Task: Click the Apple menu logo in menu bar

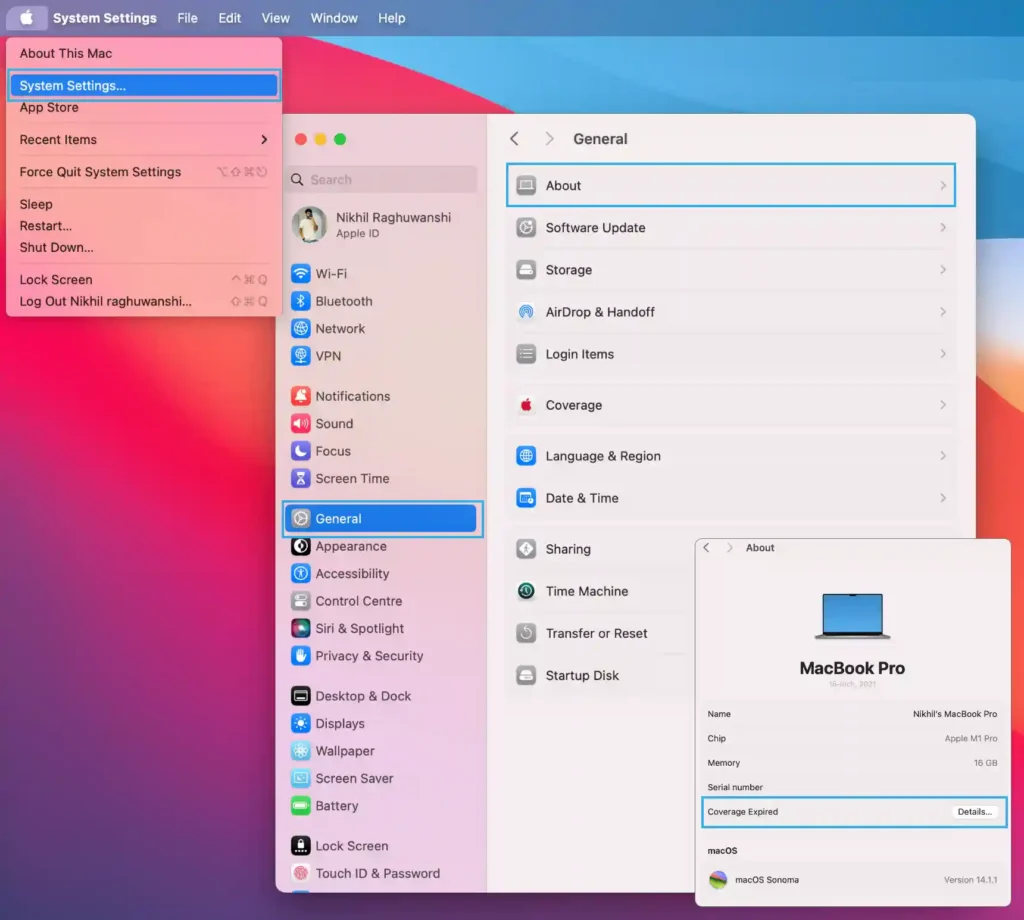Action: coord(26,18)
